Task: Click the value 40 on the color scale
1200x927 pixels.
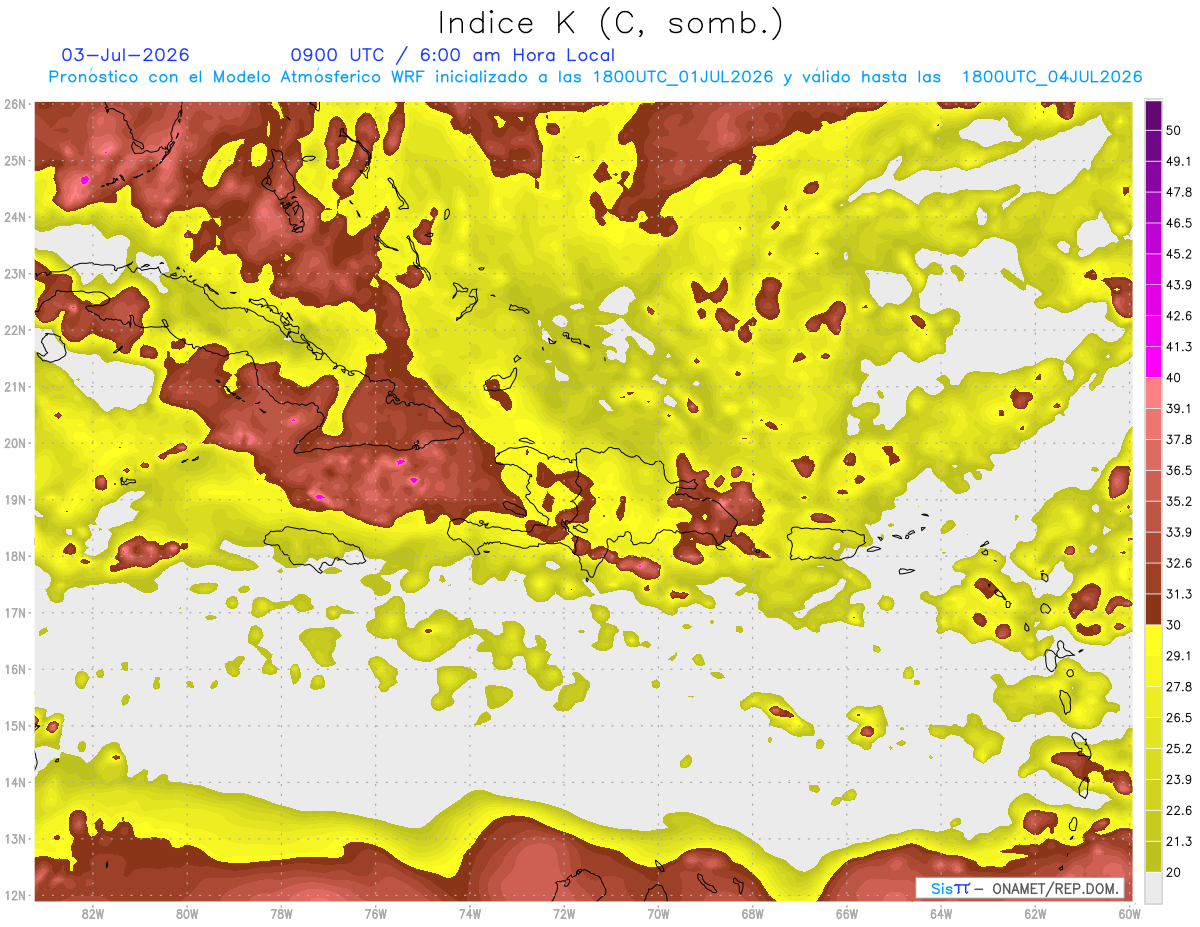Action: (1174, 378)
